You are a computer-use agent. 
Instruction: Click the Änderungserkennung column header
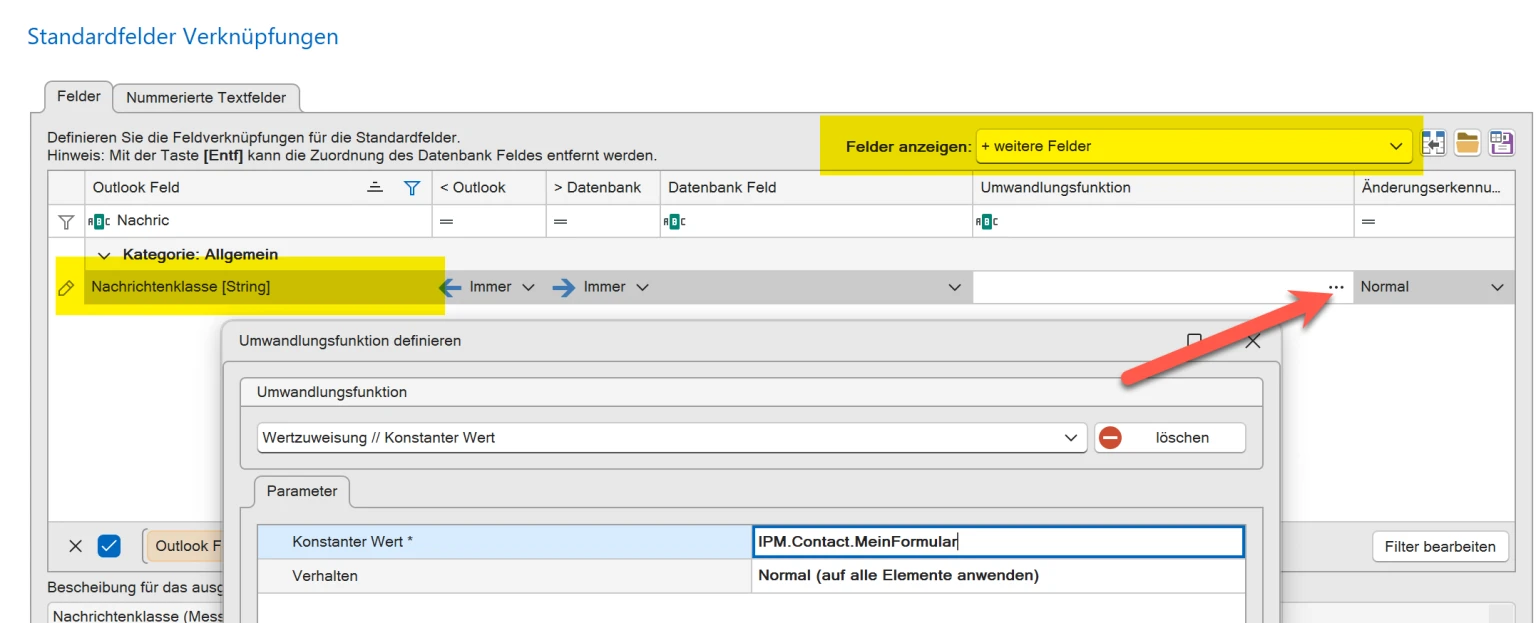tap(1434, 187)
